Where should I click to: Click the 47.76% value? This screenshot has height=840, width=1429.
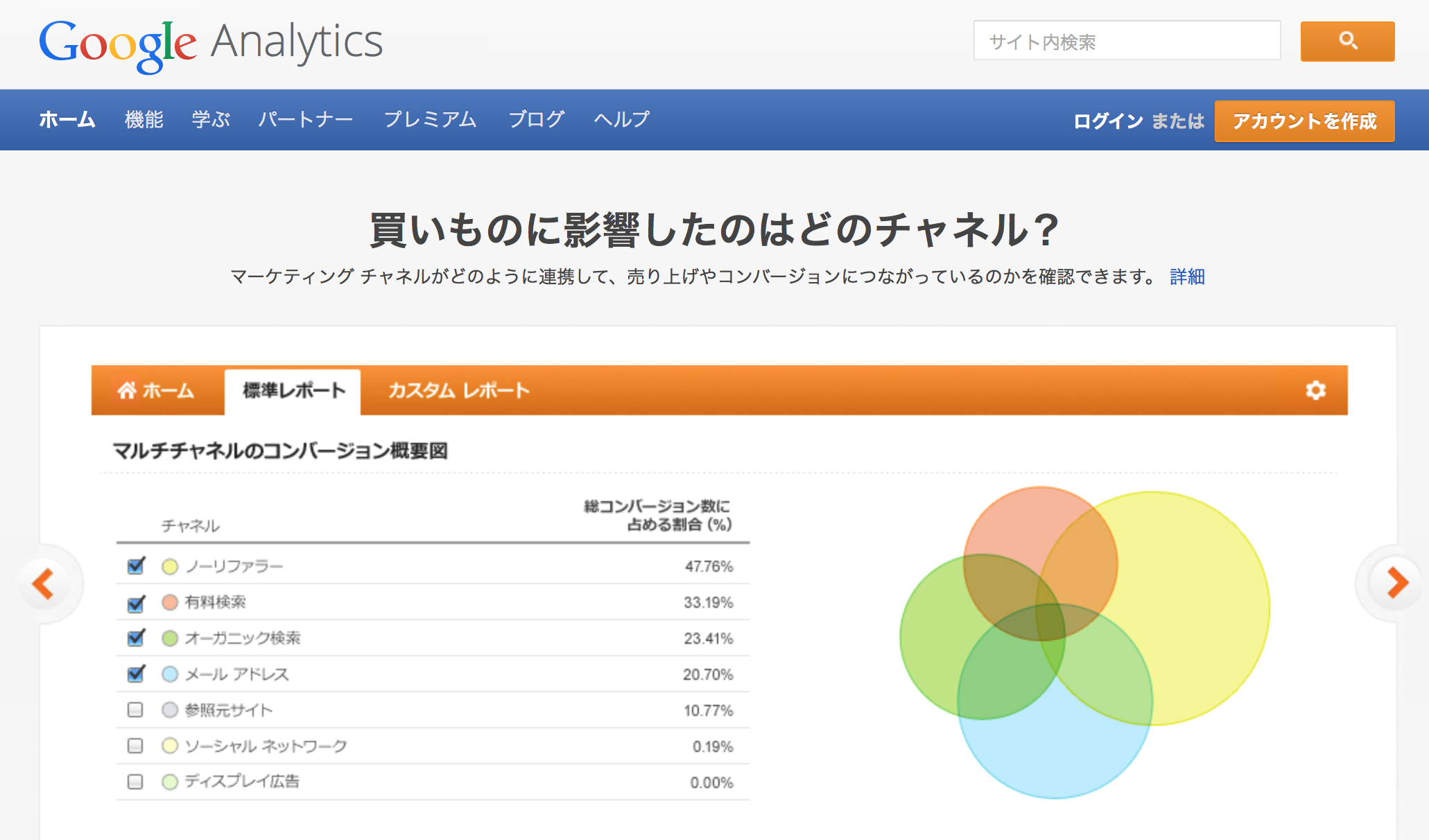[709, 567]
